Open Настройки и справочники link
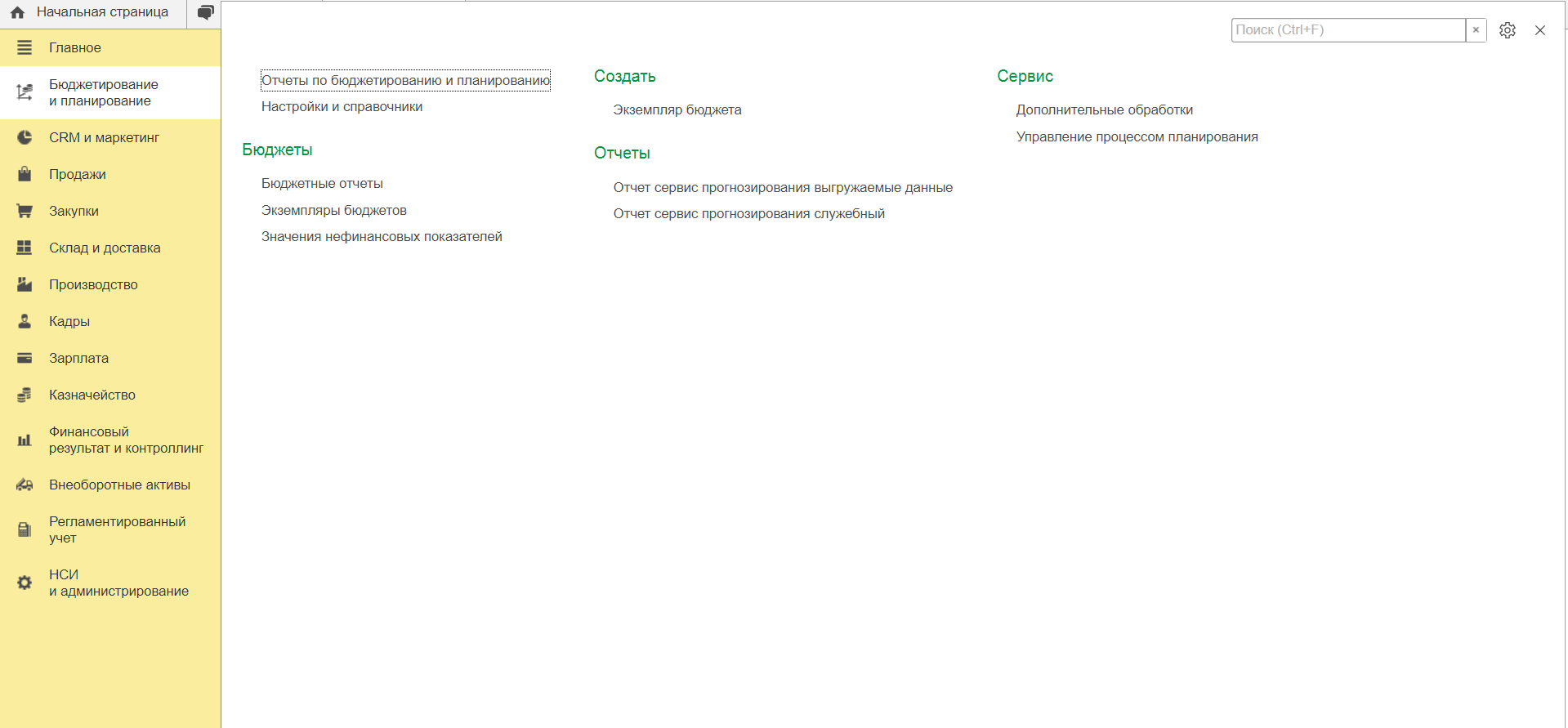The height and width of the screenshot is (728, 1568). (x=342, y=106)
